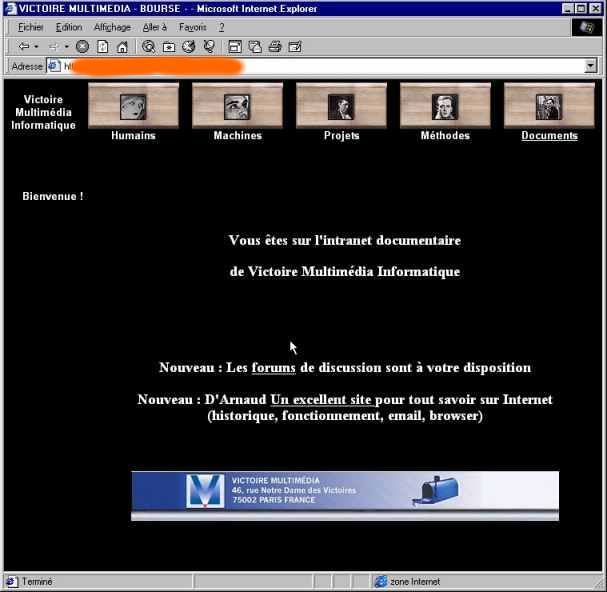Click the blue mailbox icon in the banner

tap(436, 491)
